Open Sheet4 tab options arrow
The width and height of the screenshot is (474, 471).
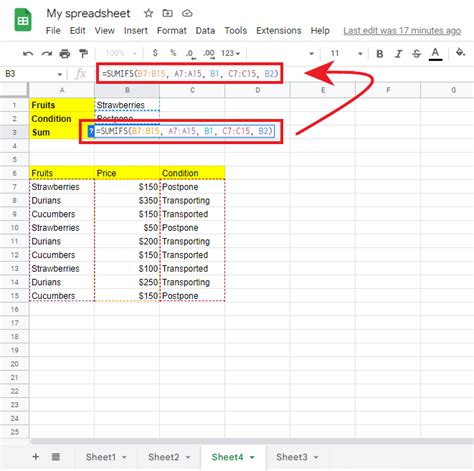252,457
